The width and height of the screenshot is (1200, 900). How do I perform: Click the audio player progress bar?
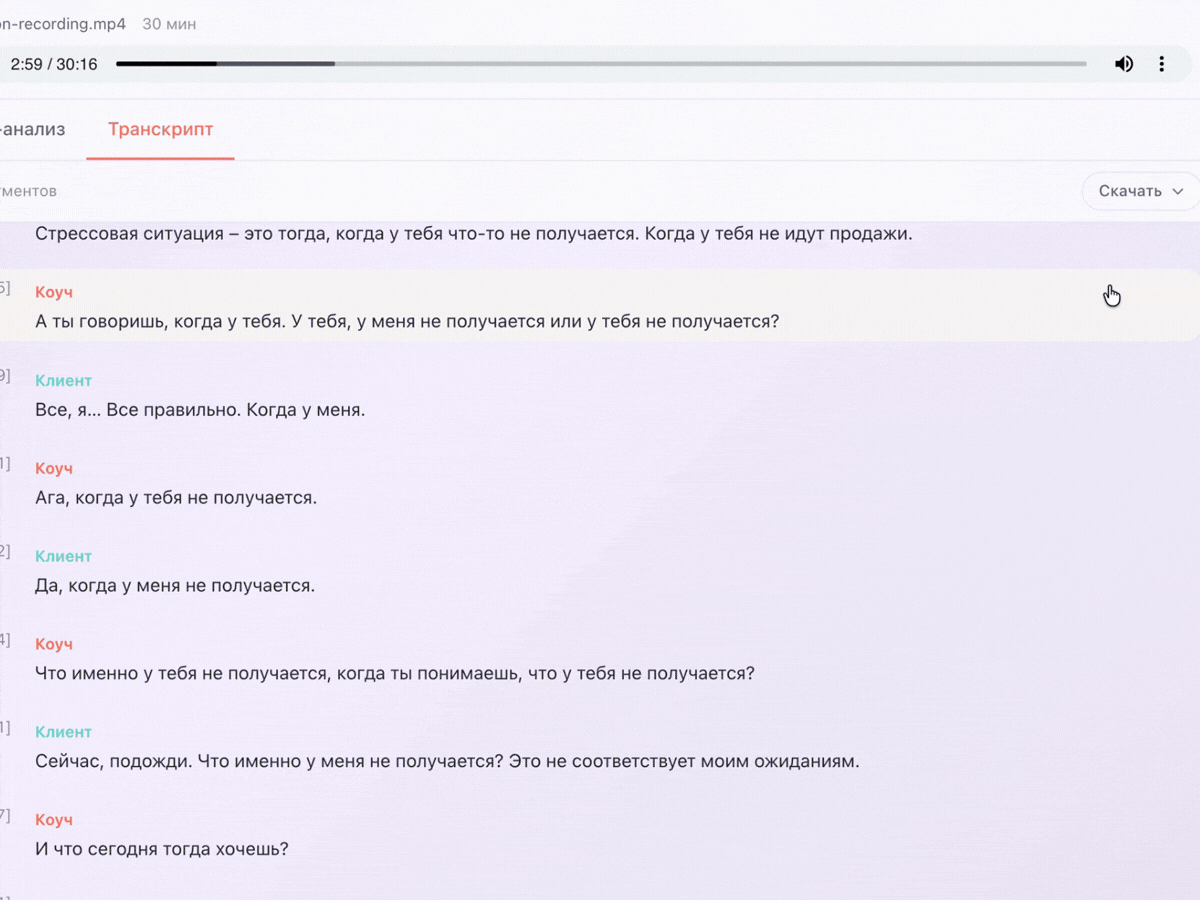(x=600, y=64)
